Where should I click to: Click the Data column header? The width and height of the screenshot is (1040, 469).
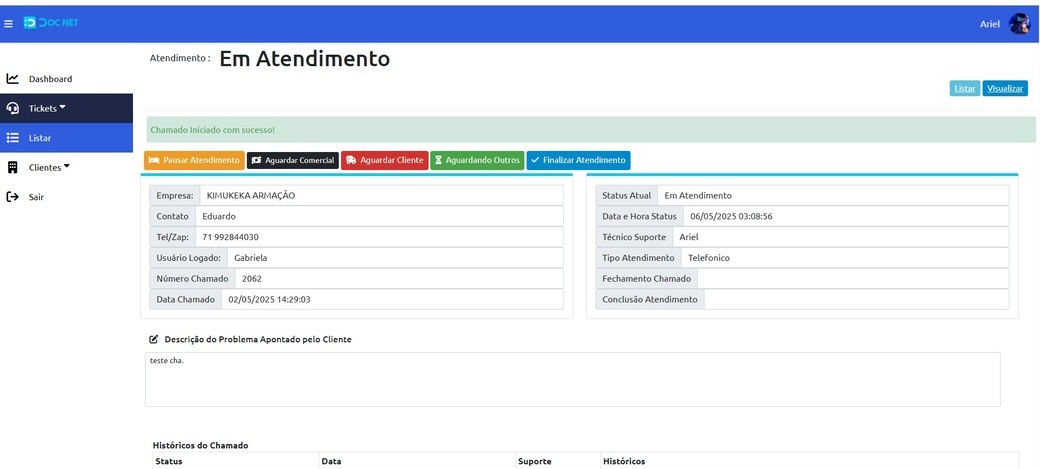[331, 461]
